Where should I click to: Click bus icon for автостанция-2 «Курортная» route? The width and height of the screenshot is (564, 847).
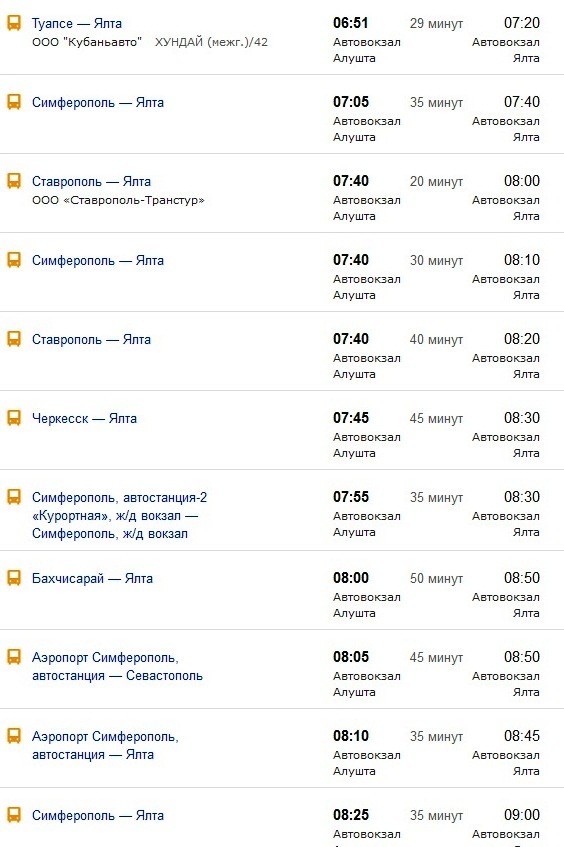coord(14,497)
